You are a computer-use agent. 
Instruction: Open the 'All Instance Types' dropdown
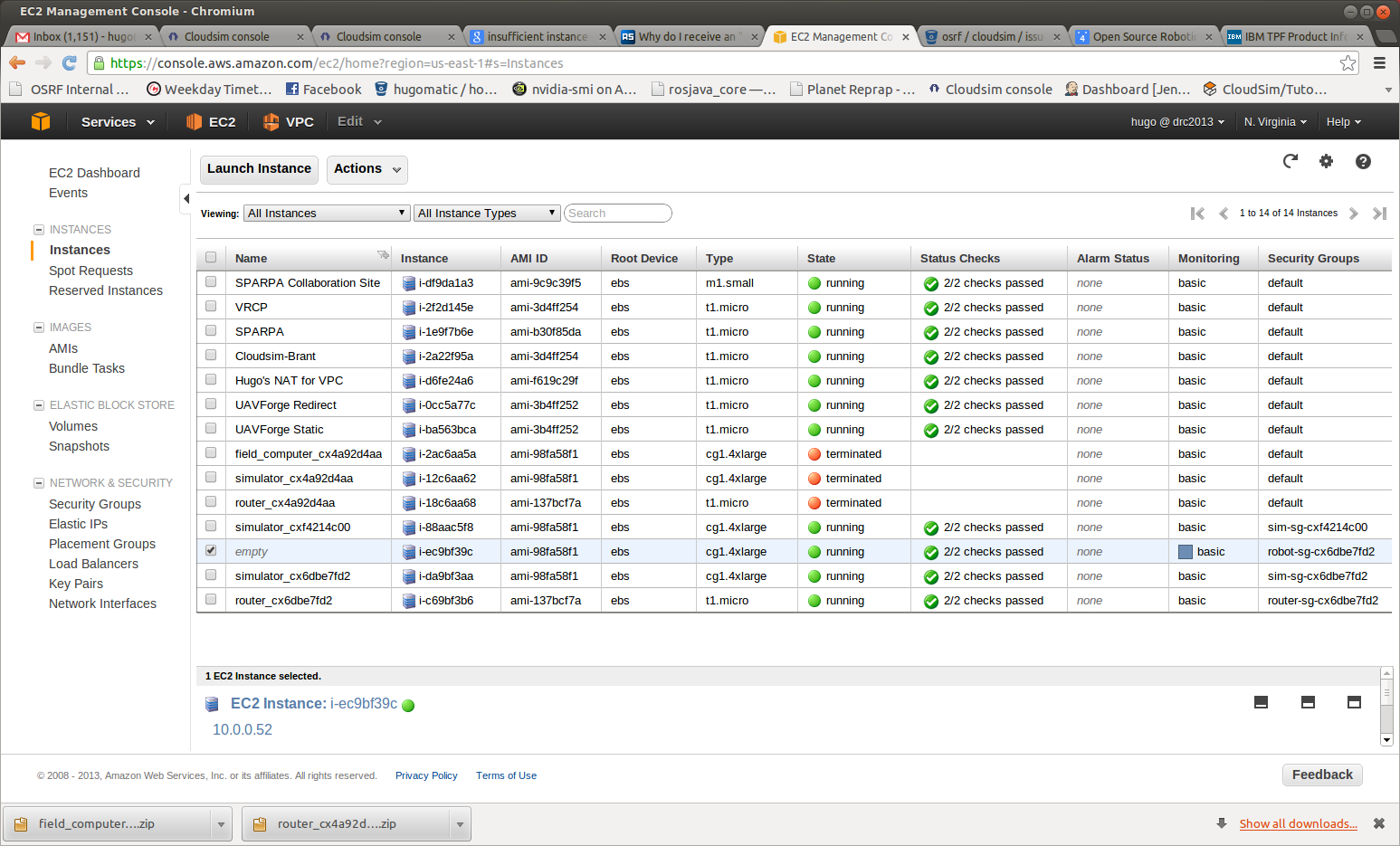(486, 213)
